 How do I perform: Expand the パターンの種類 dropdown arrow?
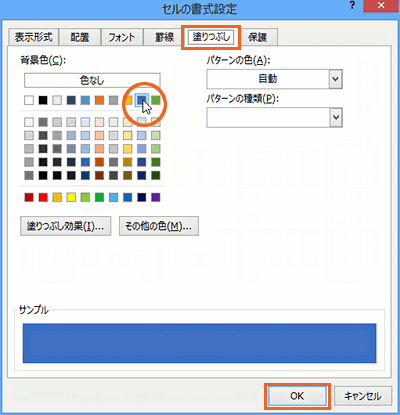click(x=336, y=117)
